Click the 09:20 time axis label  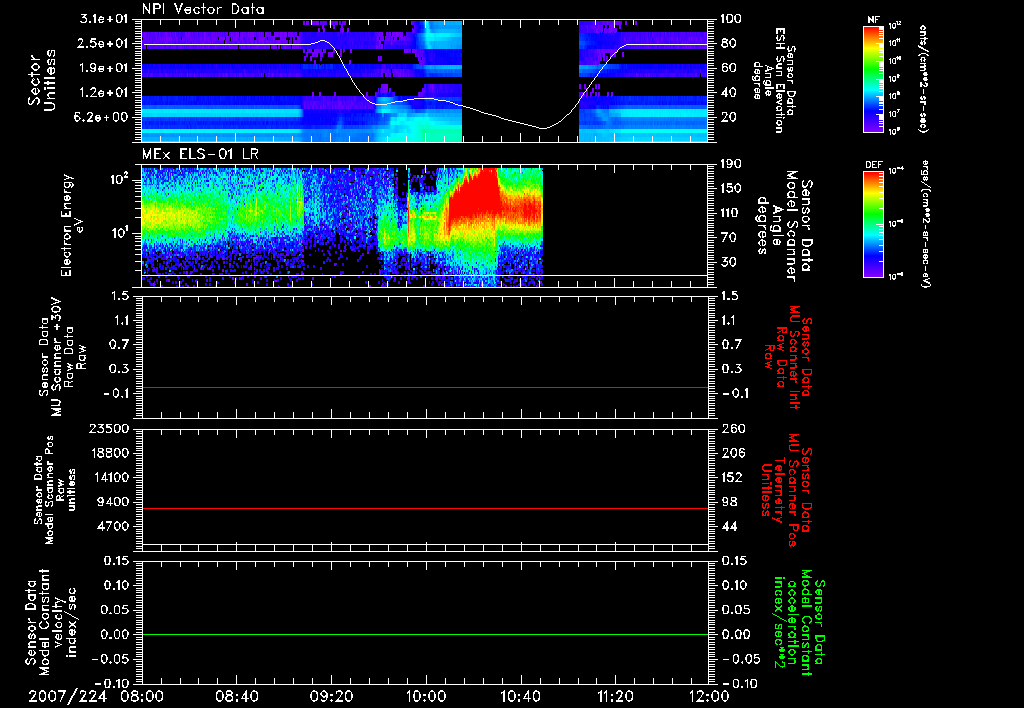(331, 696)
